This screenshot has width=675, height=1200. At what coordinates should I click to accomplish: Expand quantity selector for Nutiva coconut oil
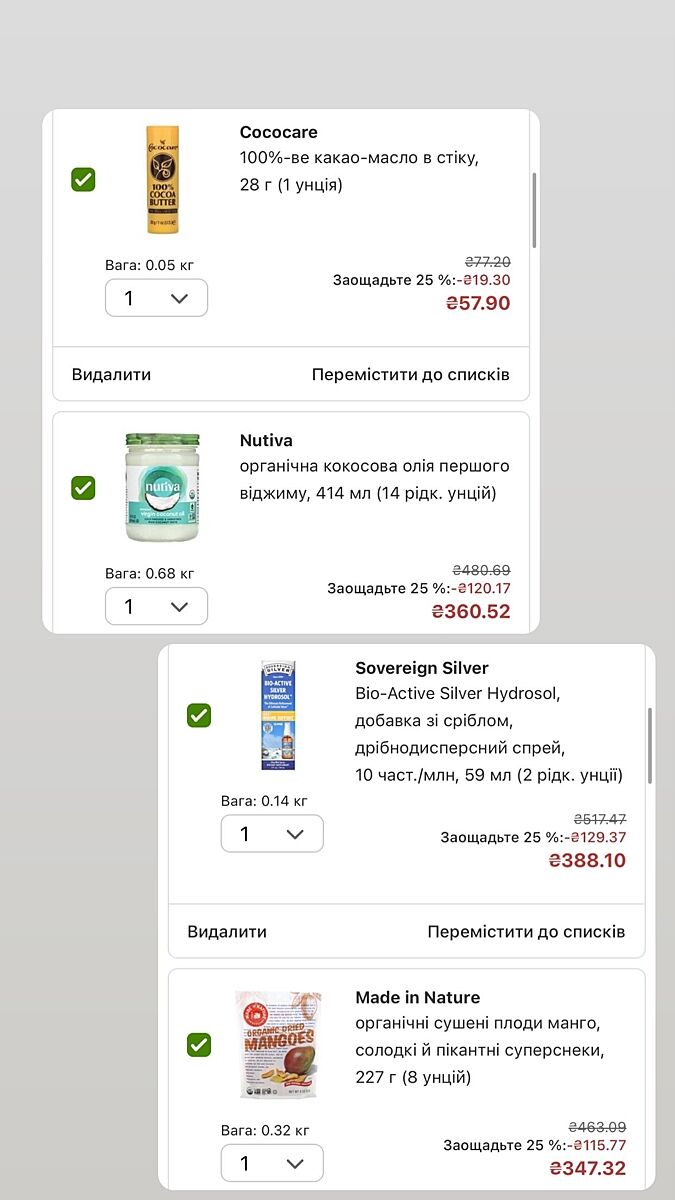pyautogui.click(x=156, y=606)
